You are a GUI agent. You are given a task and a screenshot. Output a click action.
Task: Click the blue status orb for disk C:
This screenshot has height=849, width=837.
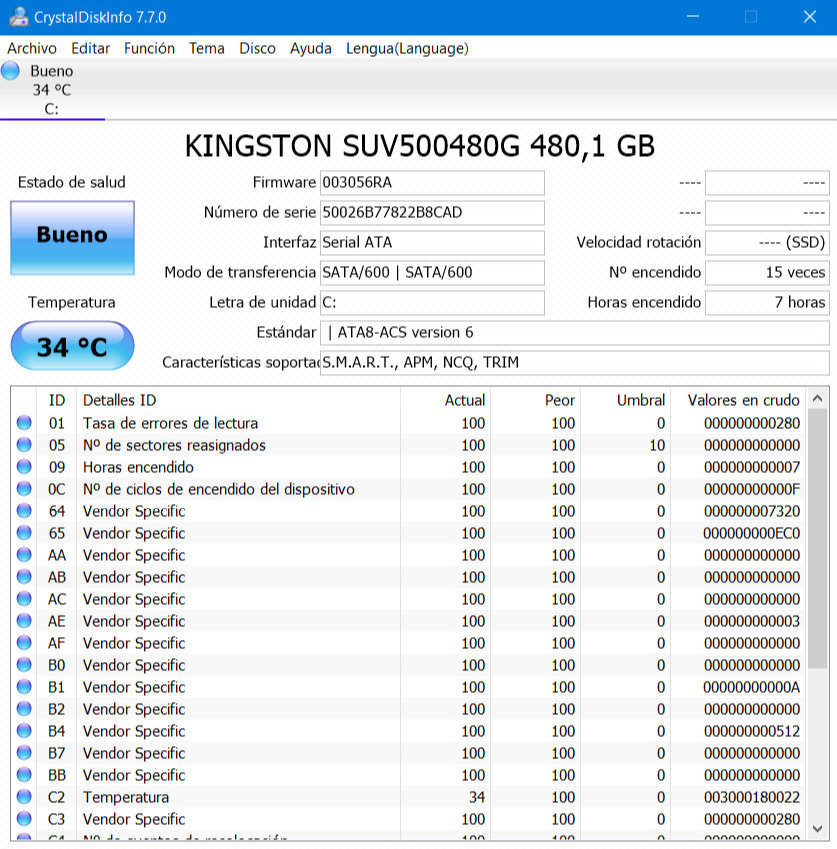11,71
